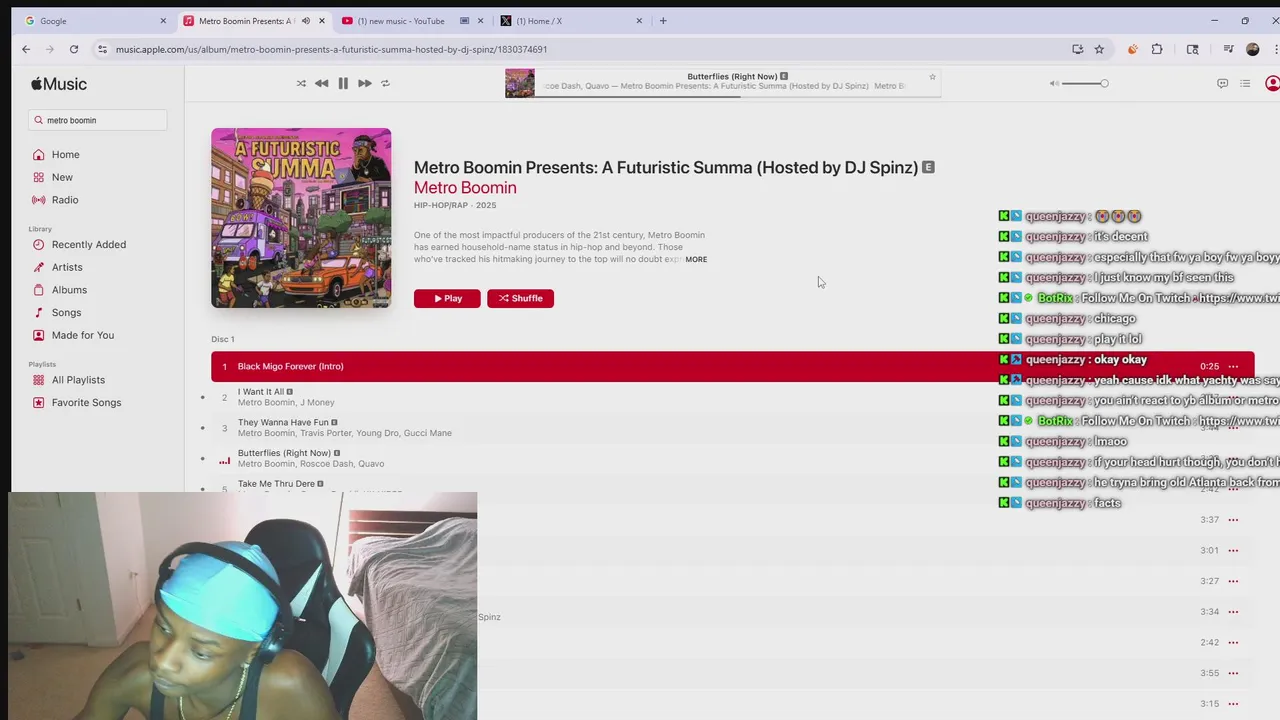Click the now-playing album thumbnail
This screenshot has width=1280, height=720.
pos(520,83)
